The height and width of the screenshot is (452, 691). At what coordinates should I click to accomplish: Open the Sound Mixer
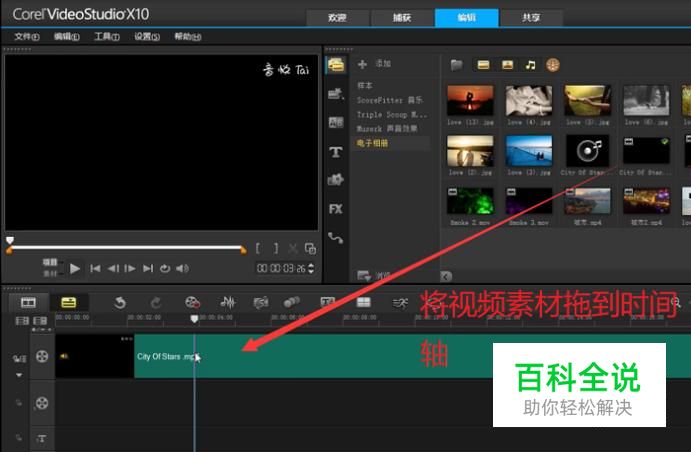(x=228, y=303)
